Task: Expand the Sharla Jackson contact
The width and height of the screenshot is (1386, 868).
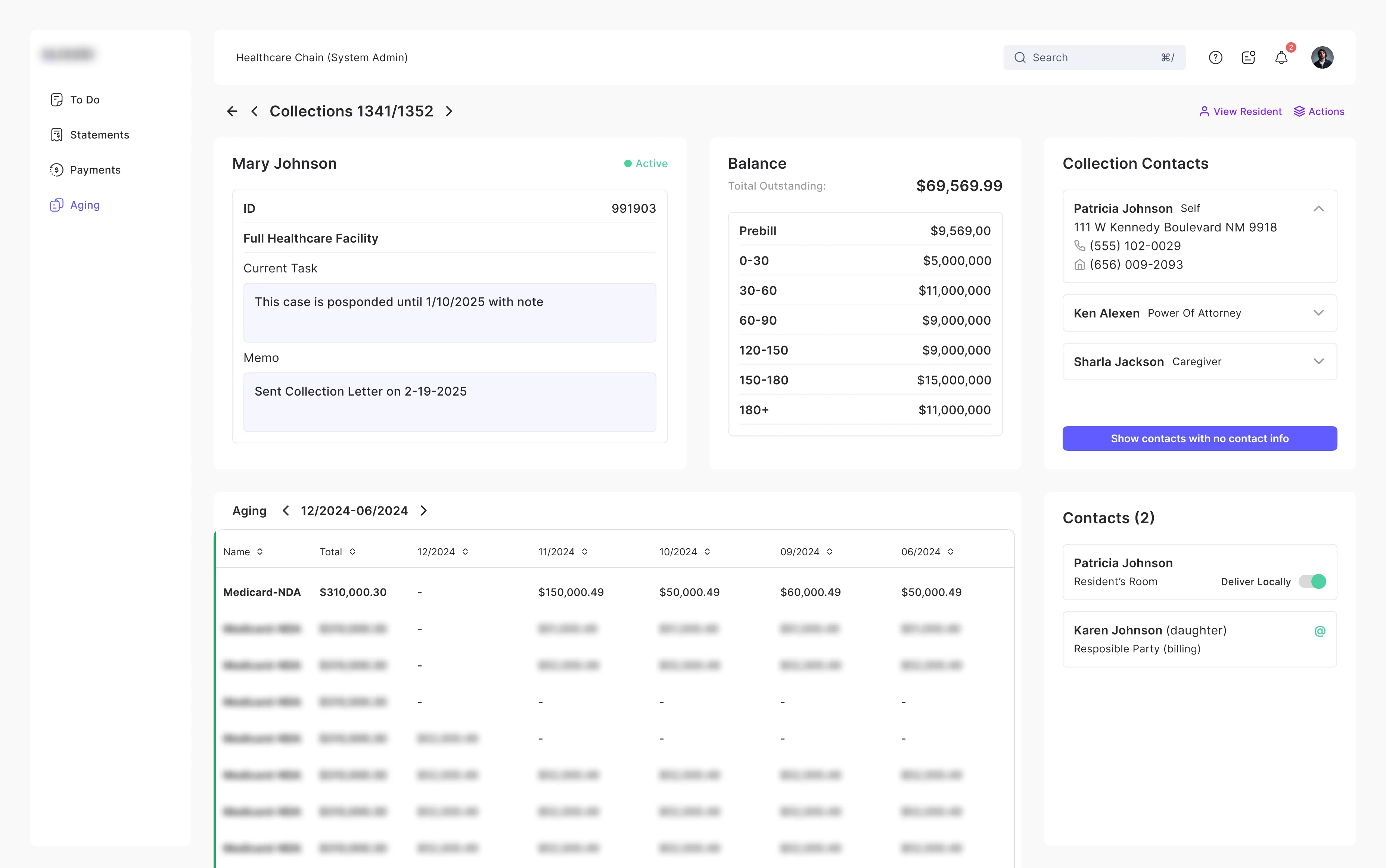Action: click(x=1319, y=362)
